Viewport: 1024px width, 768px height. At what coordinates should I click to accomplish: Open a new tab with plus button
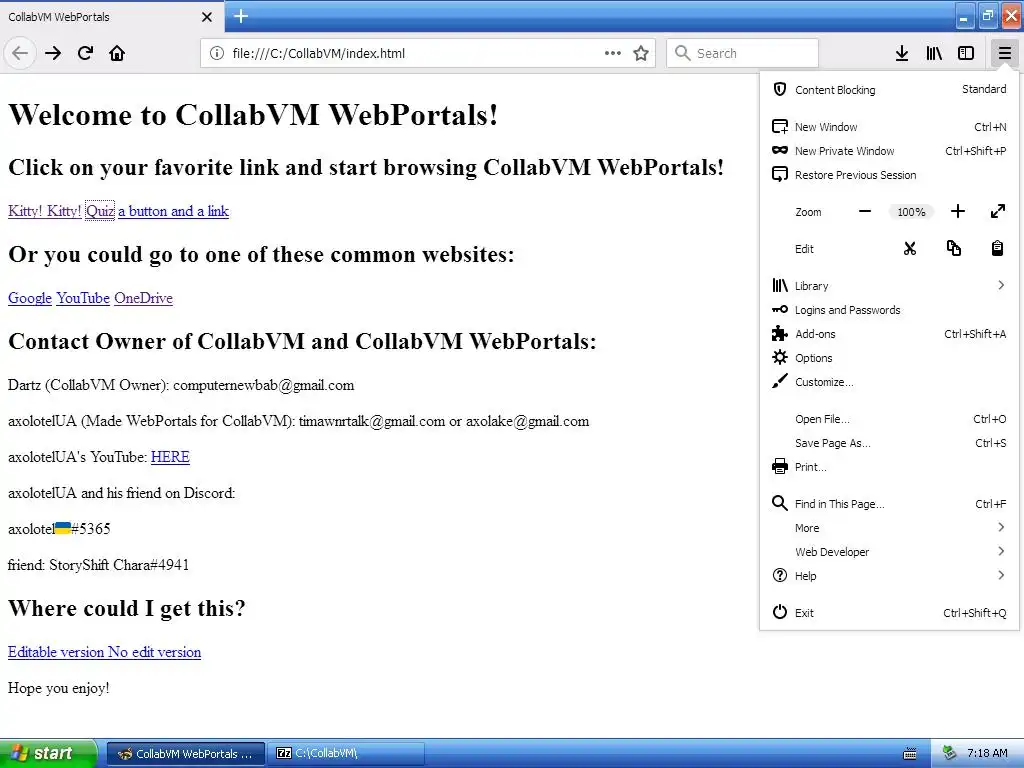pyautogui.click(x=240, y=16)
